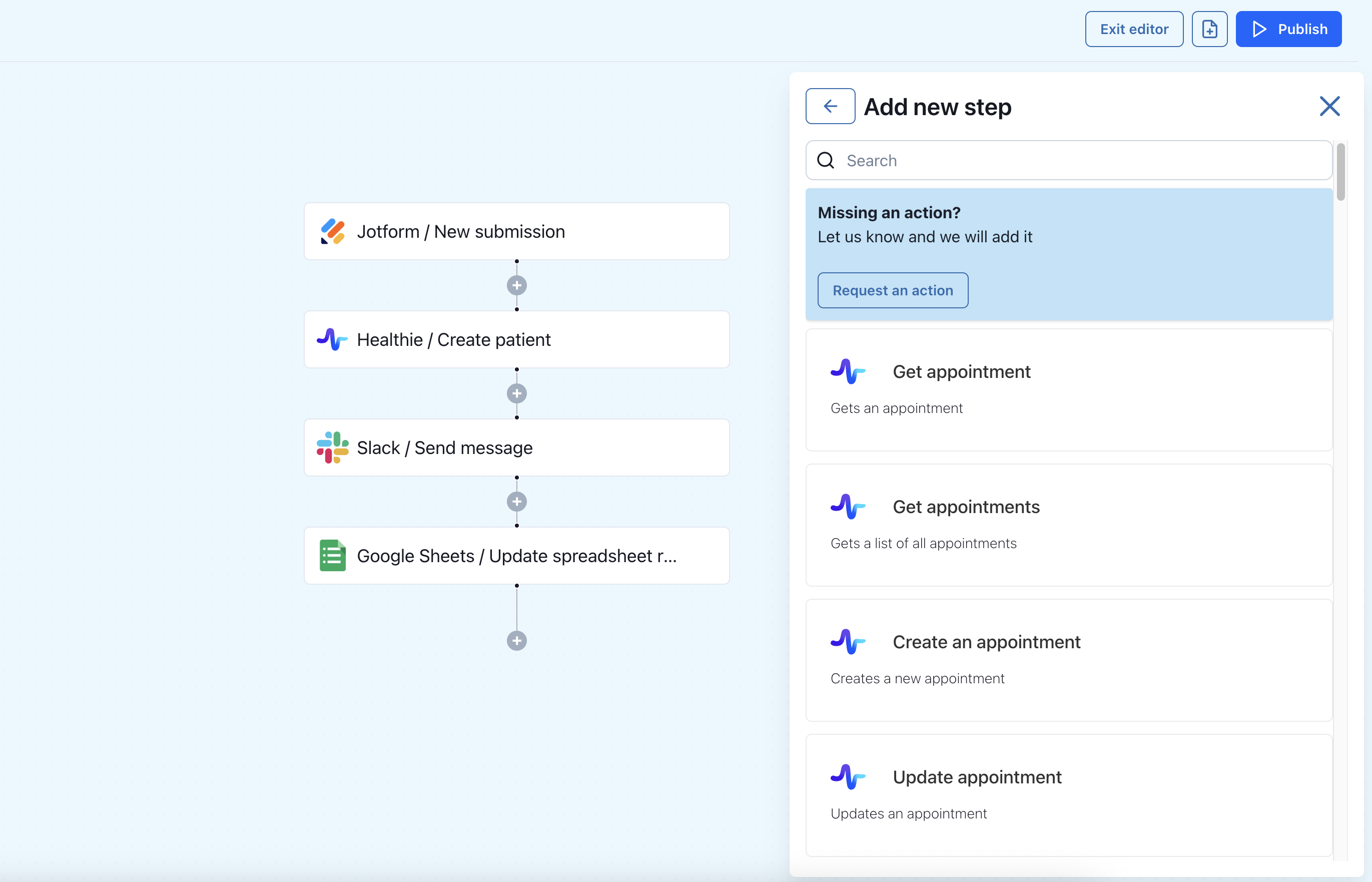Choose the Get appointments action
Screen dimensions: 1372x882
[x=1069, y=525]
